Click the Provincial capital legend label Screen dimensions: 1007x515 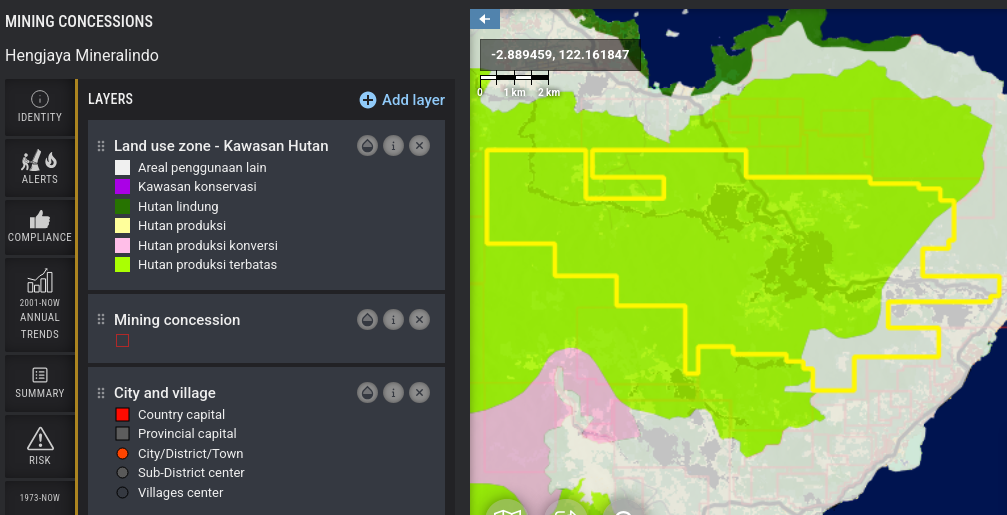[x=187, y=433]
